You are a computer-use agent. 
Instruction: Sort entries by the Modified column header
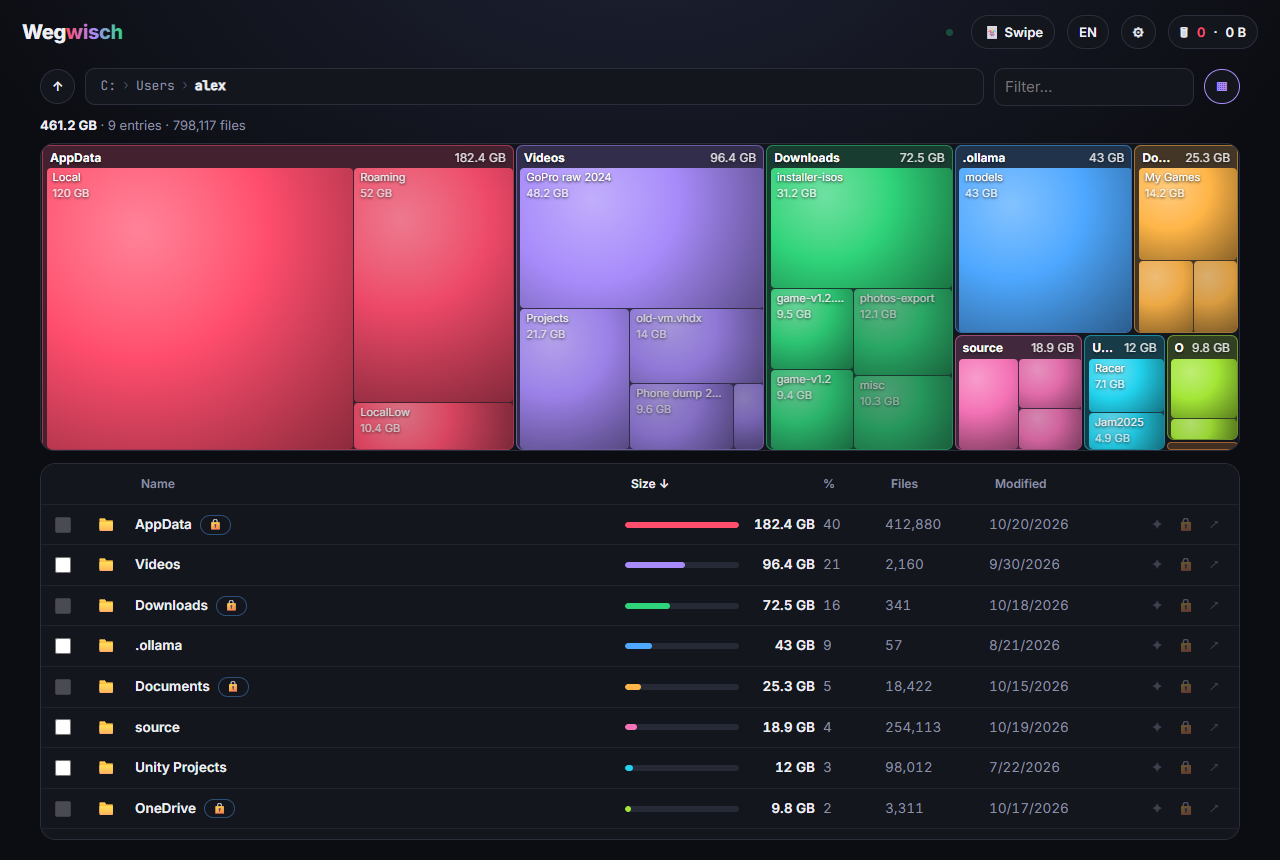pyautogui.click(x=1020, y=484)
